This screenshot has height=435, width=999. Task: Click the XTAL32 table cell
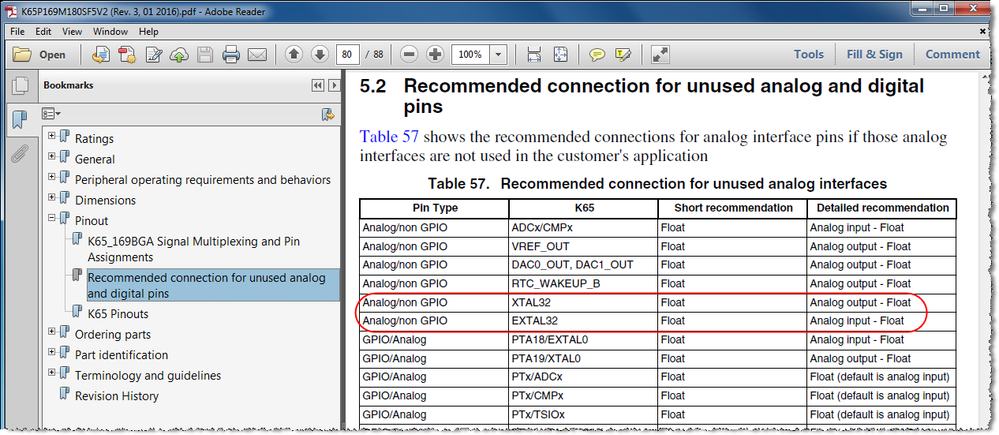pyautogui.click(x=583, y=302)
